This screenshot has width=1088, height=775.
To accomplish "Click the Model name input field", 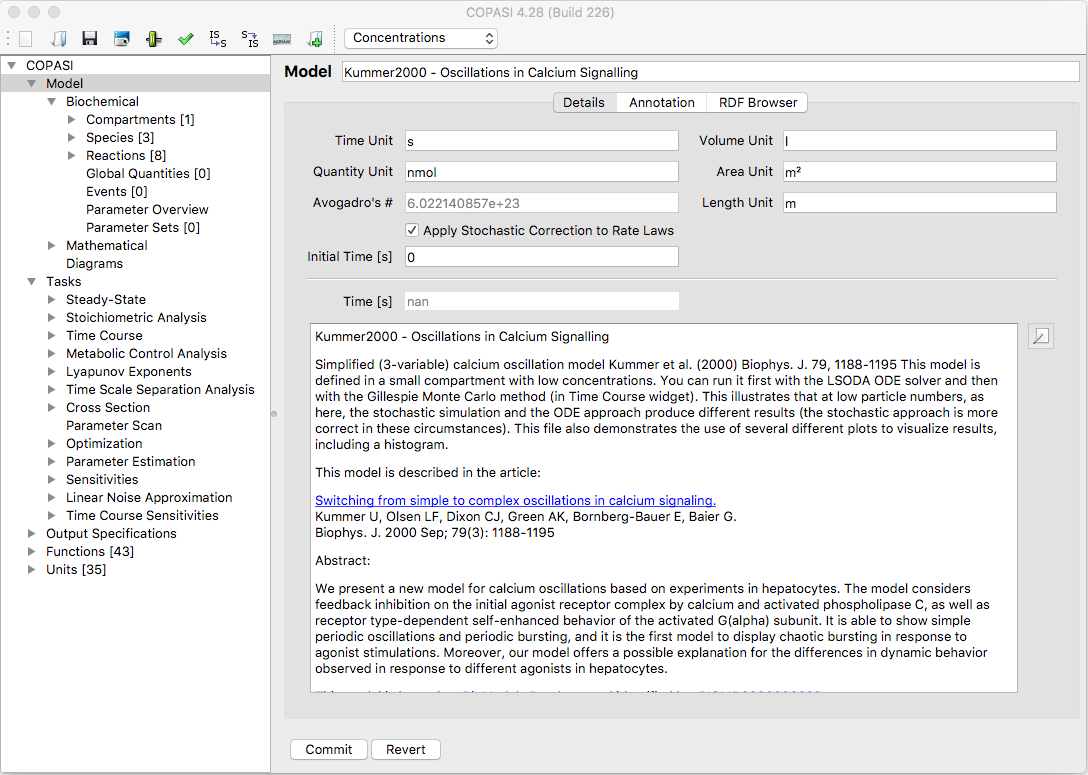I will coord(711,72).
